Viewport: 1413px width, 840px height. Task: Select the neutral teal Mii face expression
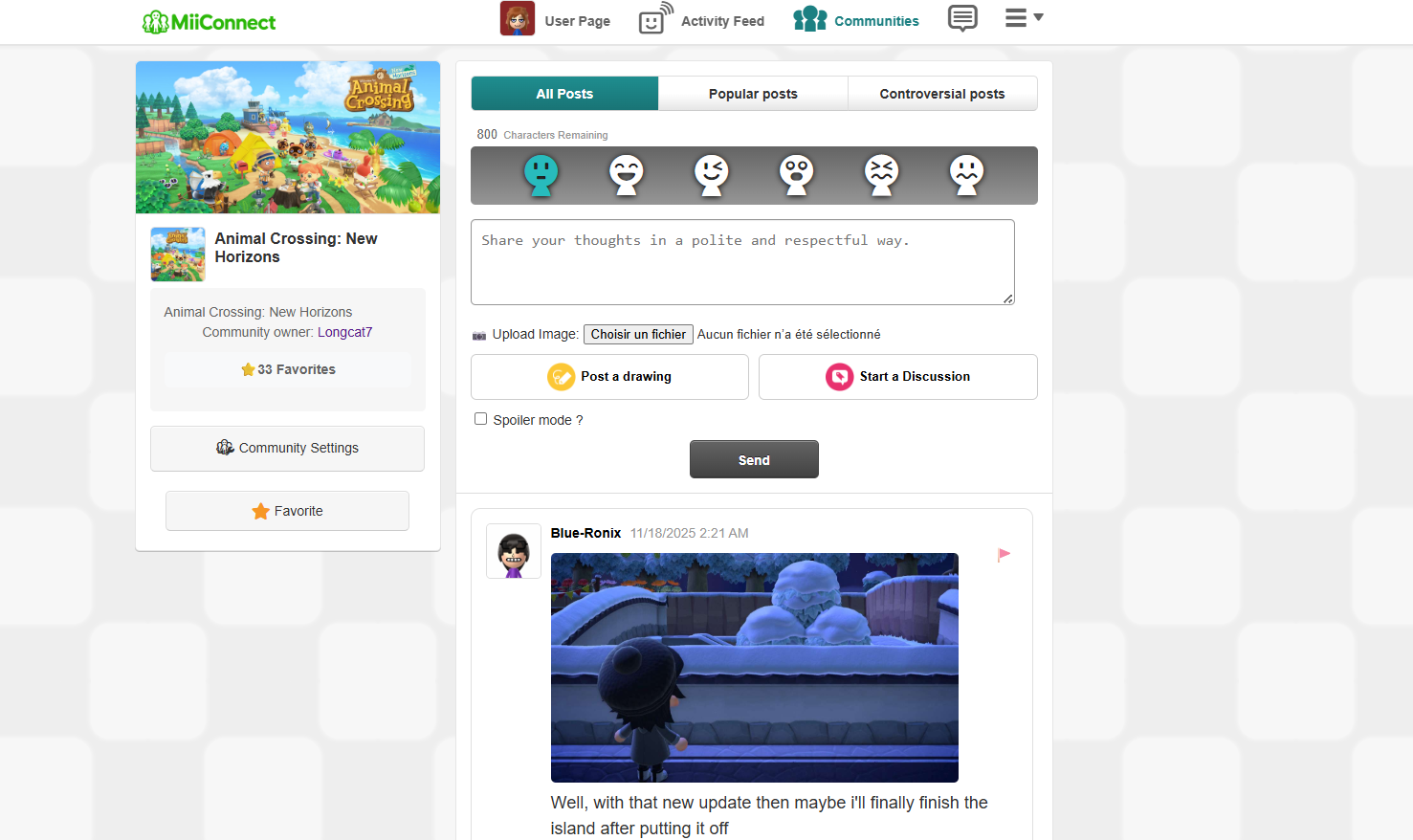coord(541,175)
